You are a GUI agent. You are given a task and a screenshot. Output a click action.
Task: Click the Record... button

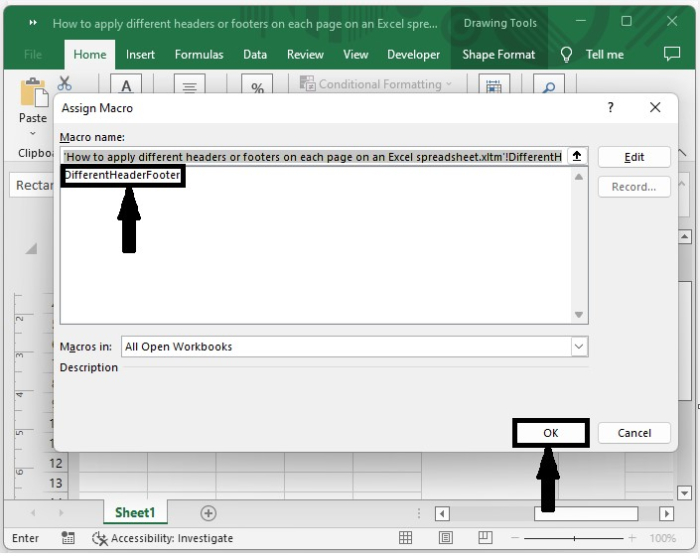pos(634,187)
